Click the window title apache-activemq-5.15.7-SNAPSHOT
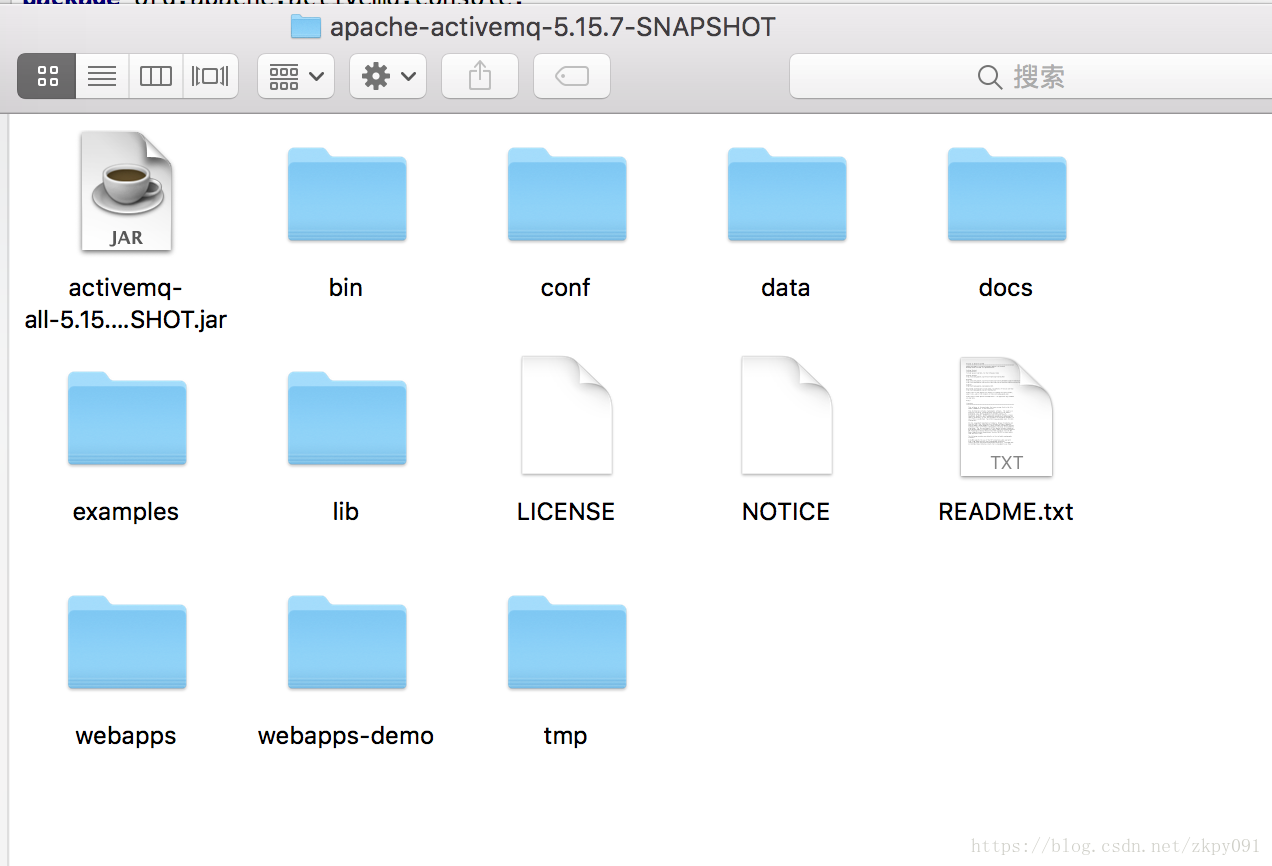Screen dimensions: 1272x866 (x=552, y=27)
